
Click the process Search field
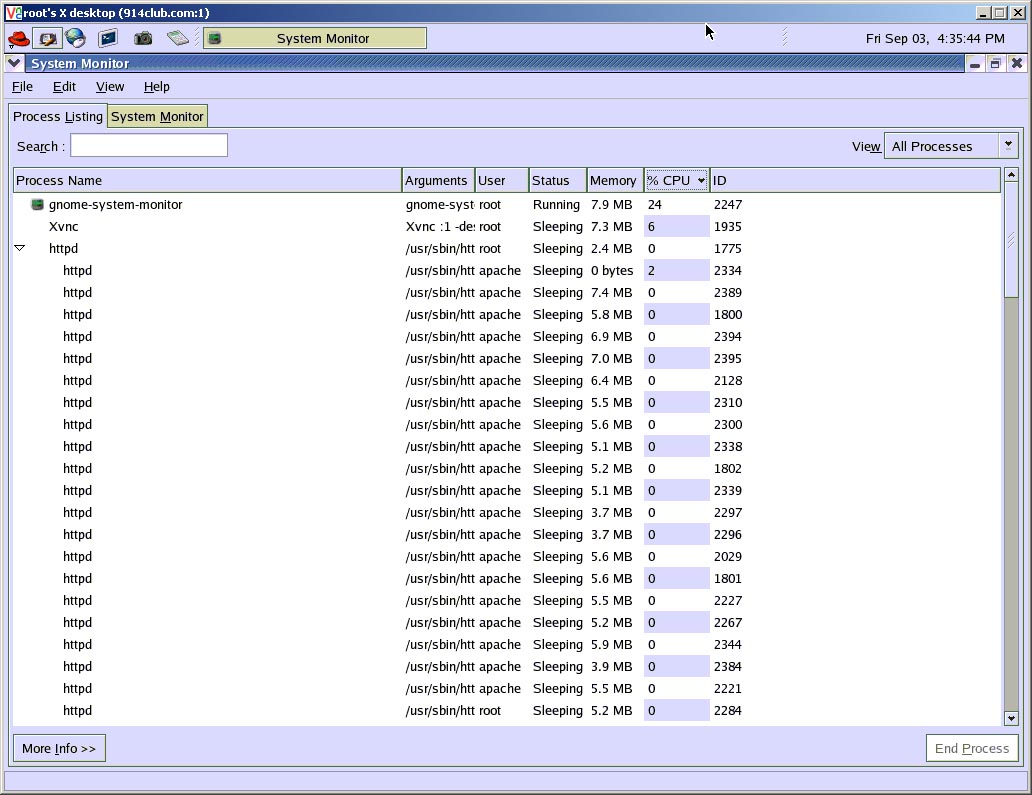click(x=149, y=145)
